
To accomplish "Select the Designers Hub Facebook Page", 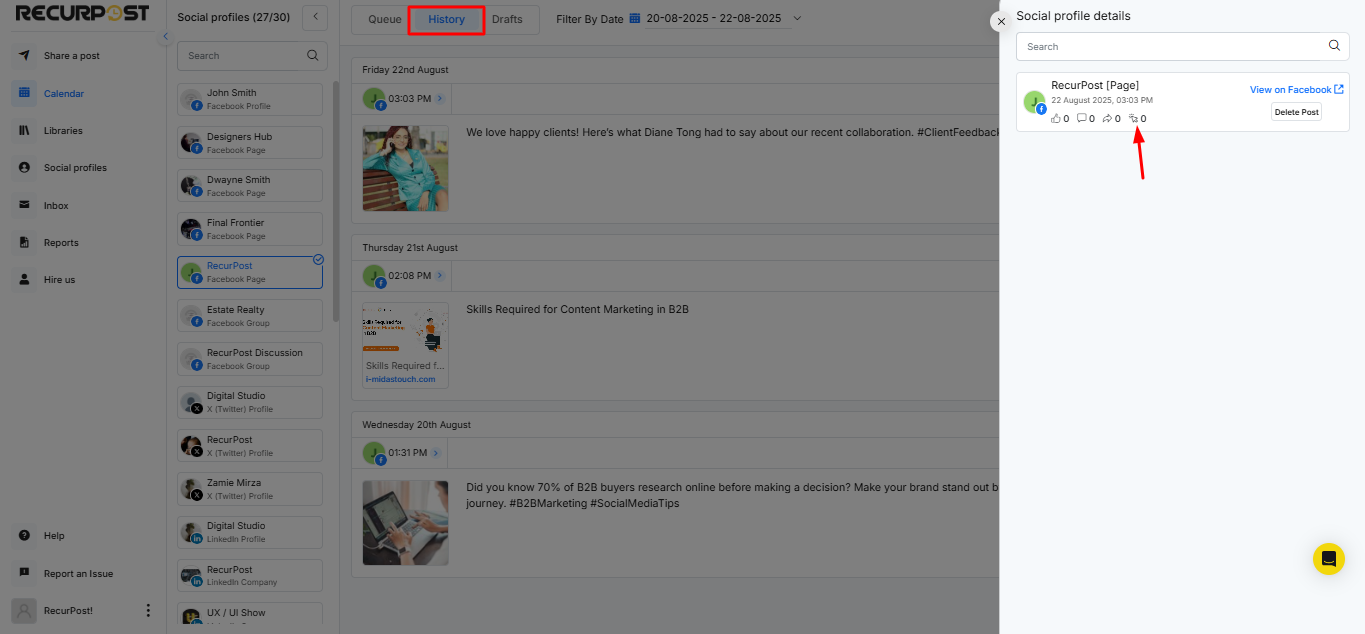I will (250, 142).
